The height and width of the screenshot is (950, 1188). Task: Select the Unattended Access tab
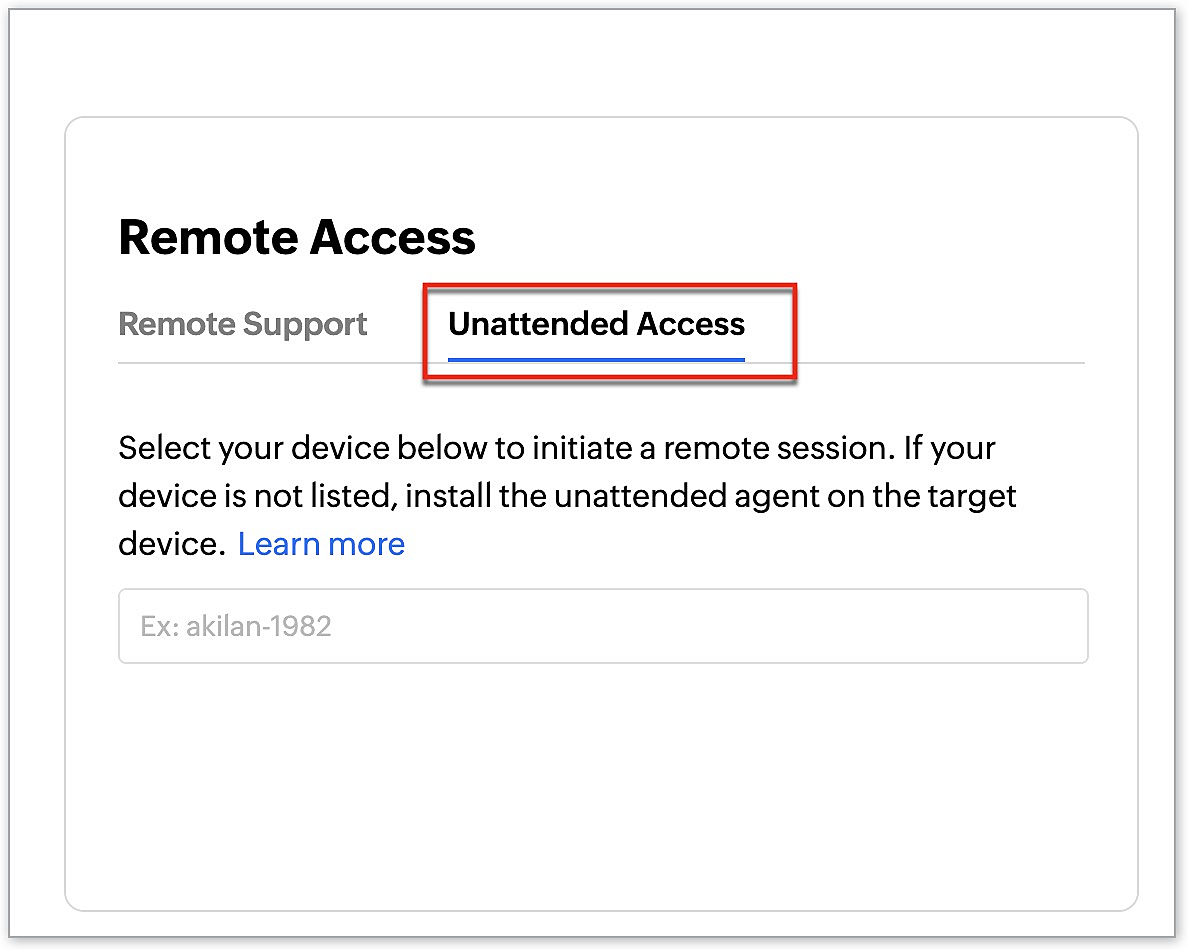tap(596, 324)
